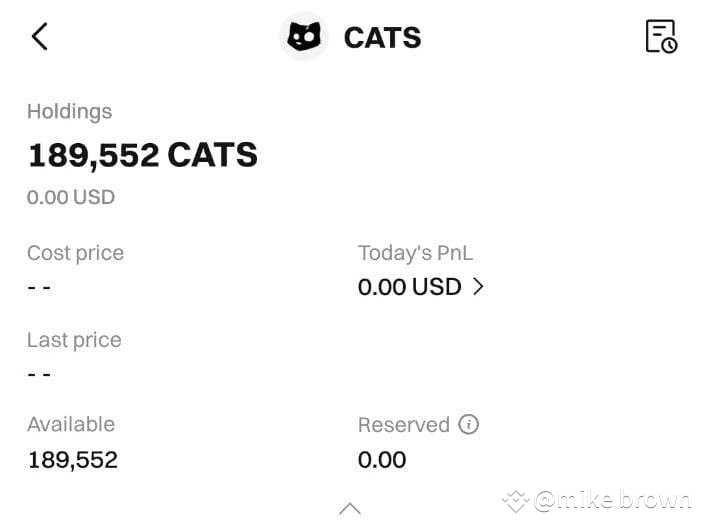Select the CATS title in header
701x522 pixels.
coord(382,38)
